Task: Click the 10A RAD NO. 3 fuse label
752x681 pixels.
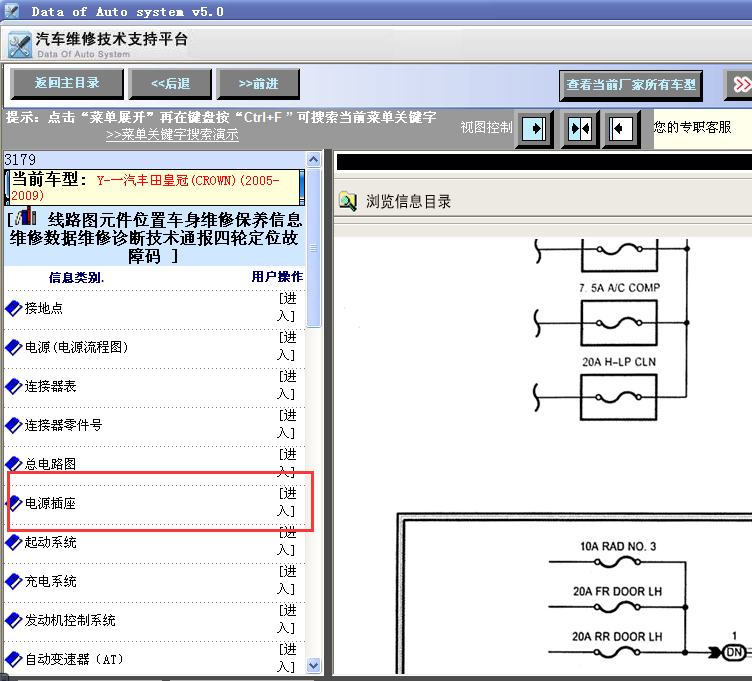Action: point(618,546)
